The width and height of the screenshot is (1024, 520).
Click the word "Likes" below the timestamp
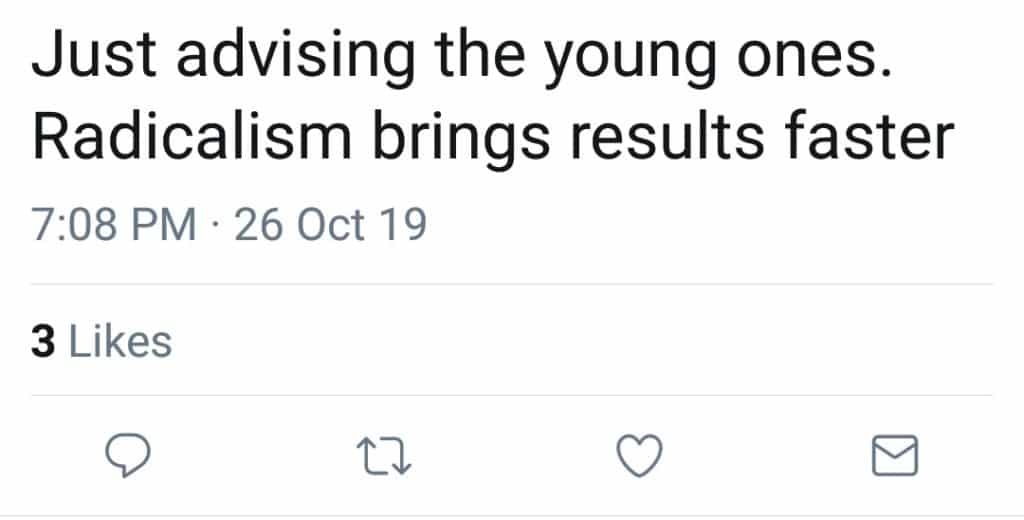[x=120, y=342]
